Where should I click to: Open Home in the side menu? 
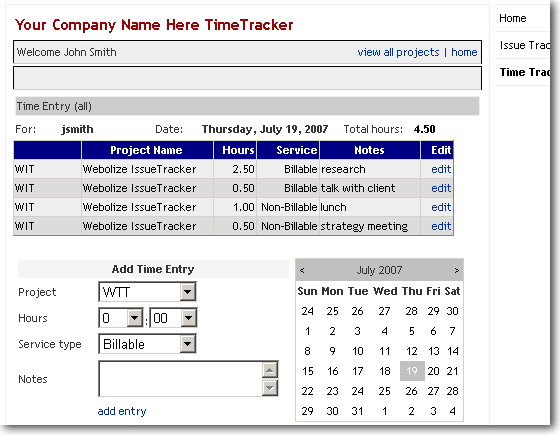click(512, 18)
